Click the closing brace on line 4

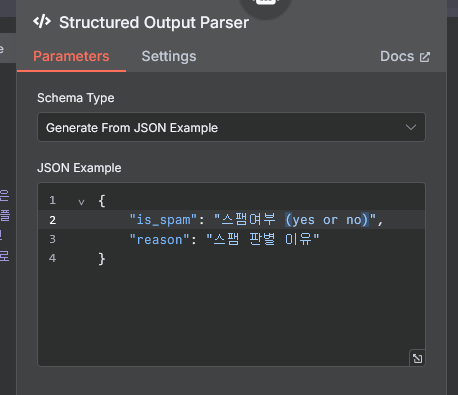[x=102, y=259]
